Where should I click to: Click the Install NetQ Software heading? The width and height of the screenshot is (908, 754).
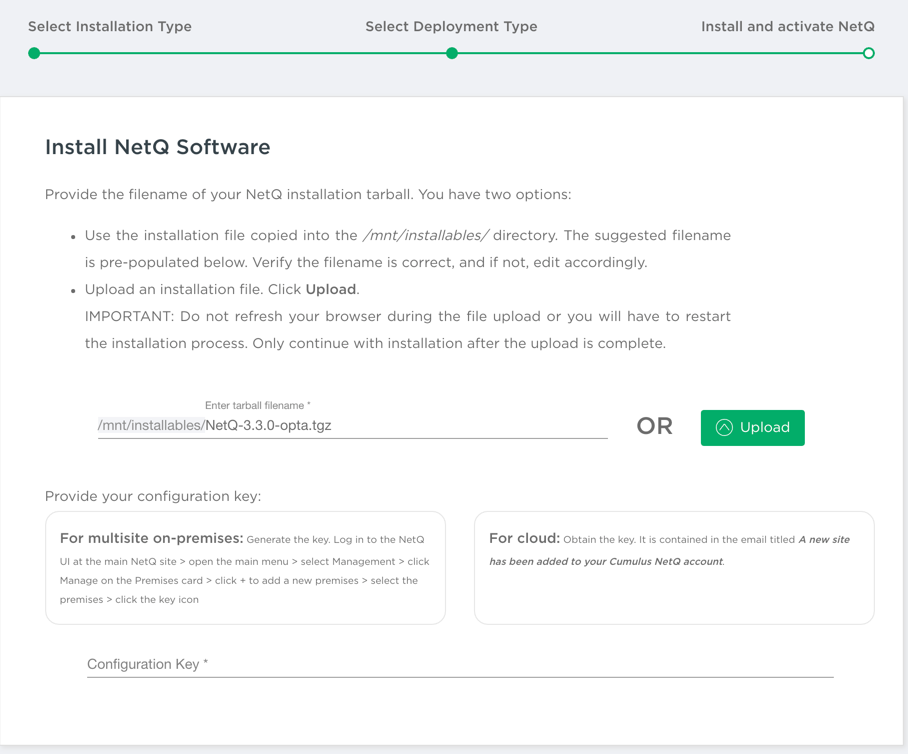158,147
